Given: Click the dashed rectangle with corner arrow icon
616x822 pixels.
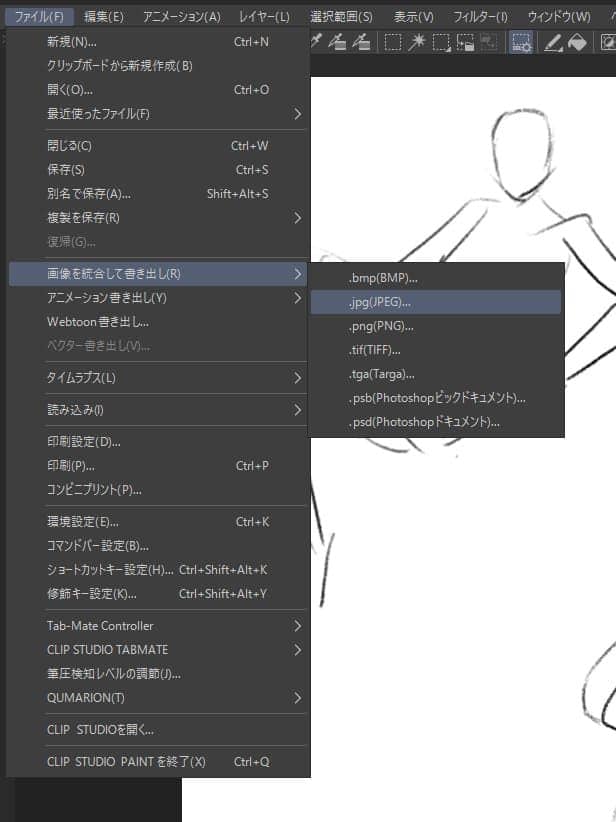Looking at the screenshot, I should coord(441,42).
